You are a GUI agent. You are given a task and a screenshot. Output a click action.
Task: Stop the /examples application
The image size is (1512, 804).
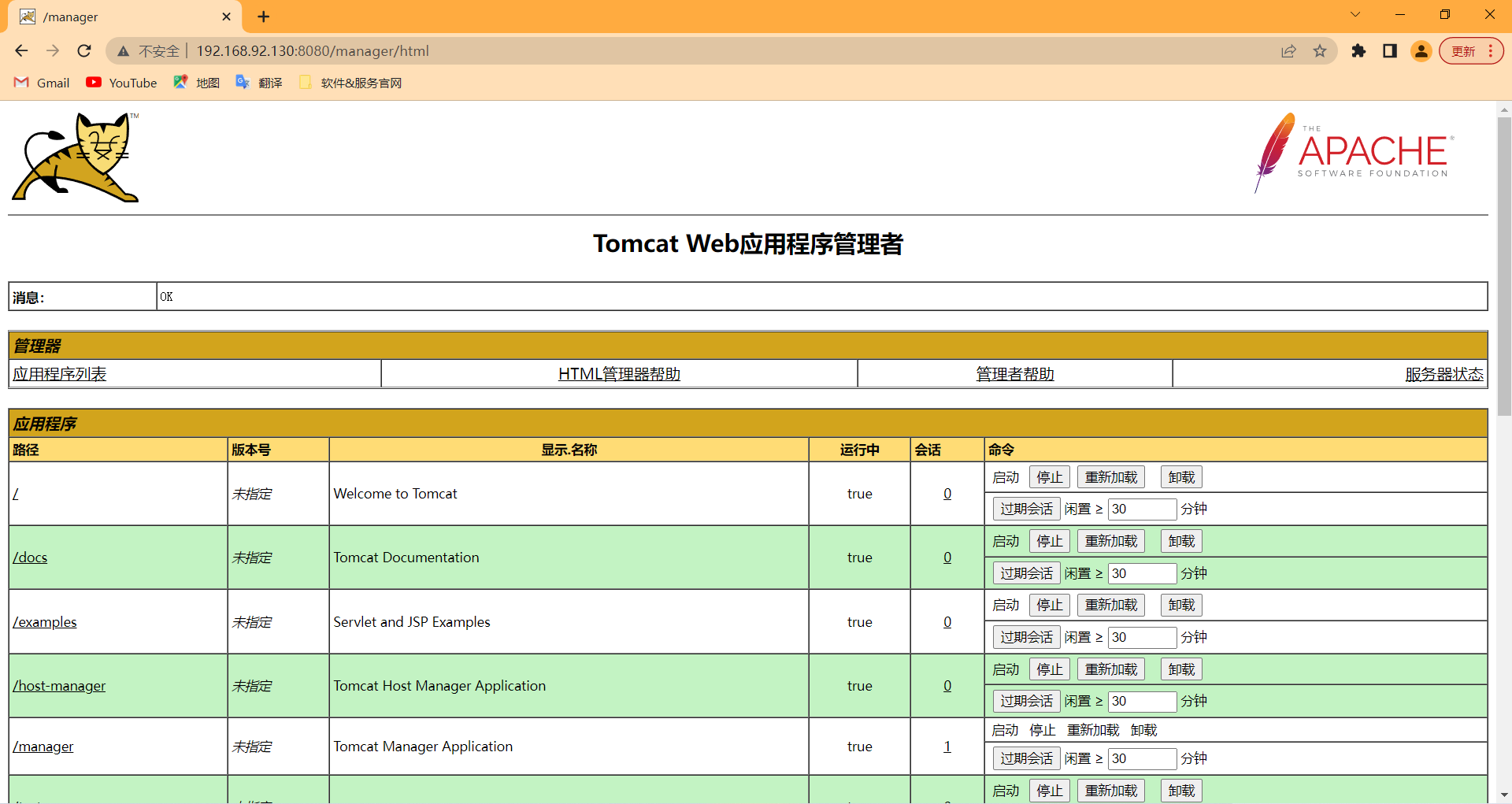pyautogui.click(x=1050, y=605)
